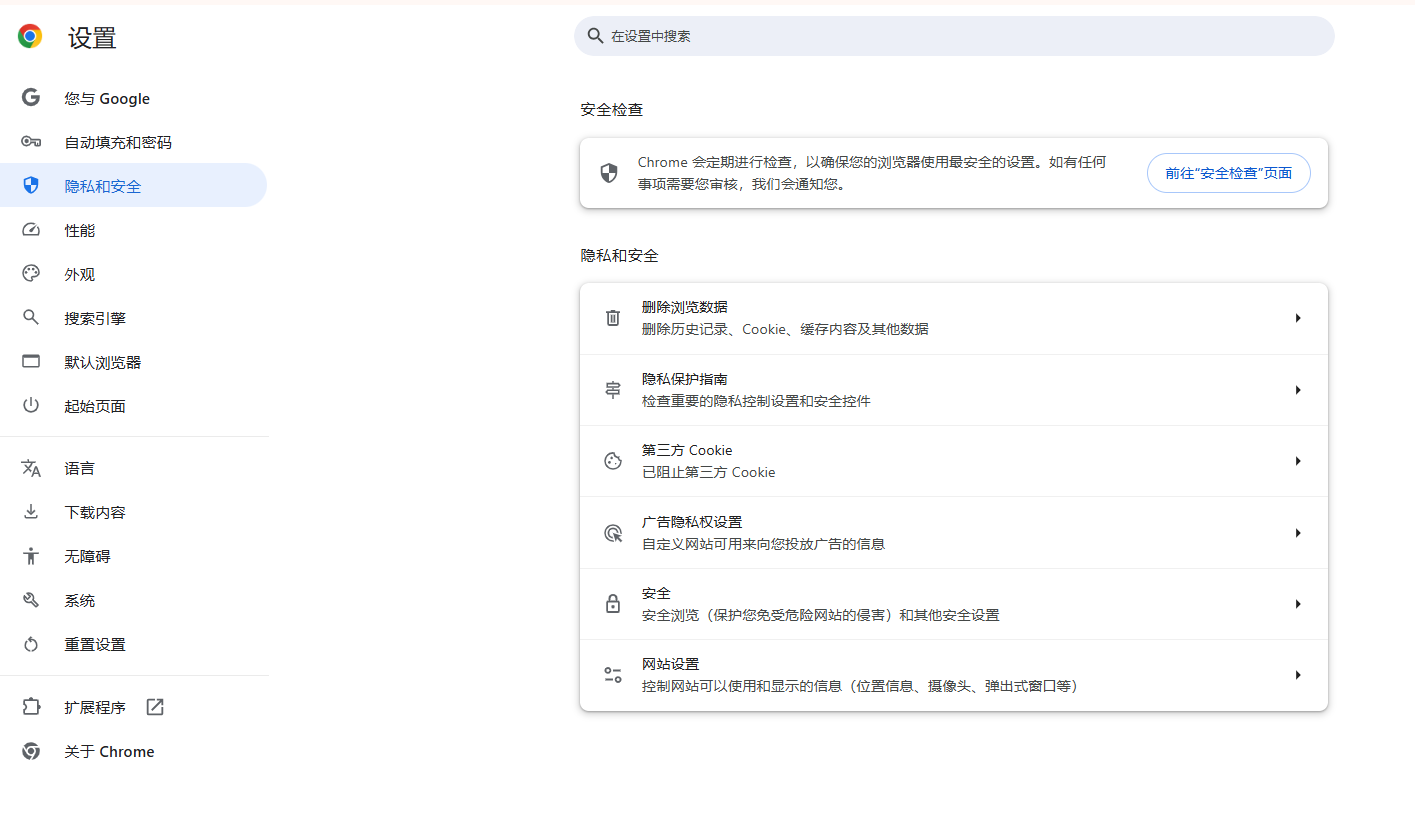Click the accessibility figure icon for 无障碍

[31, 556]
